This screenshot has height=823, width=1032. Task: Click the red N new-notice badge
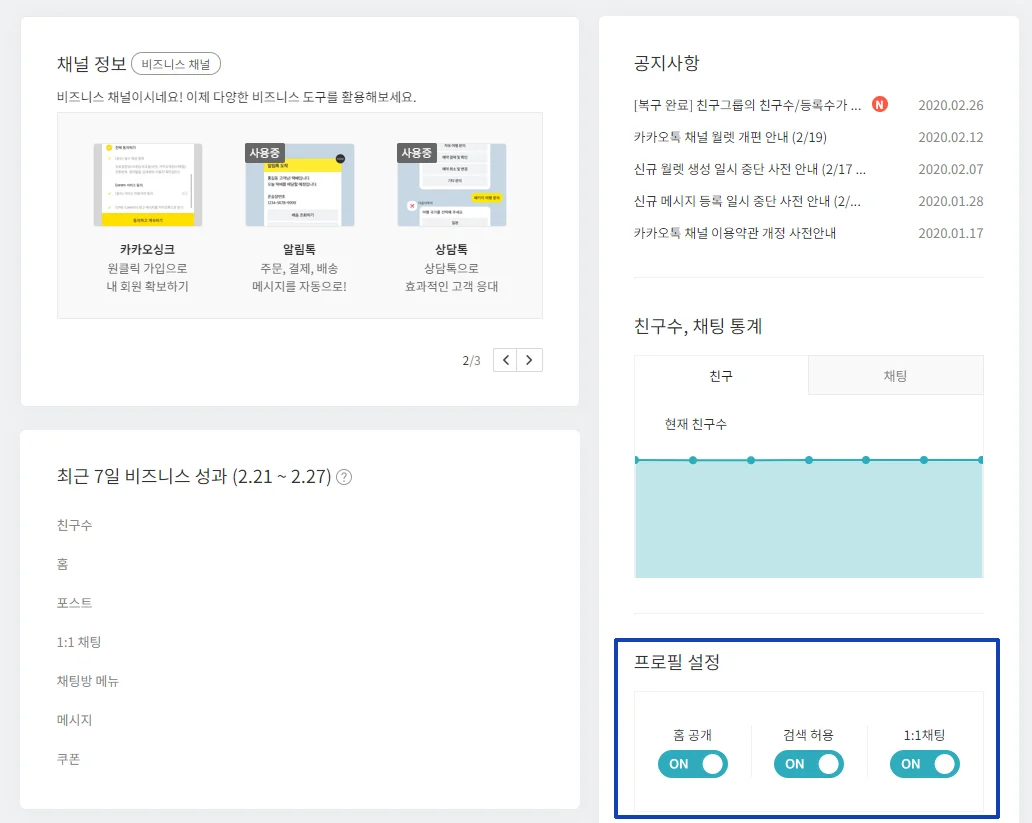click(879, 104)
